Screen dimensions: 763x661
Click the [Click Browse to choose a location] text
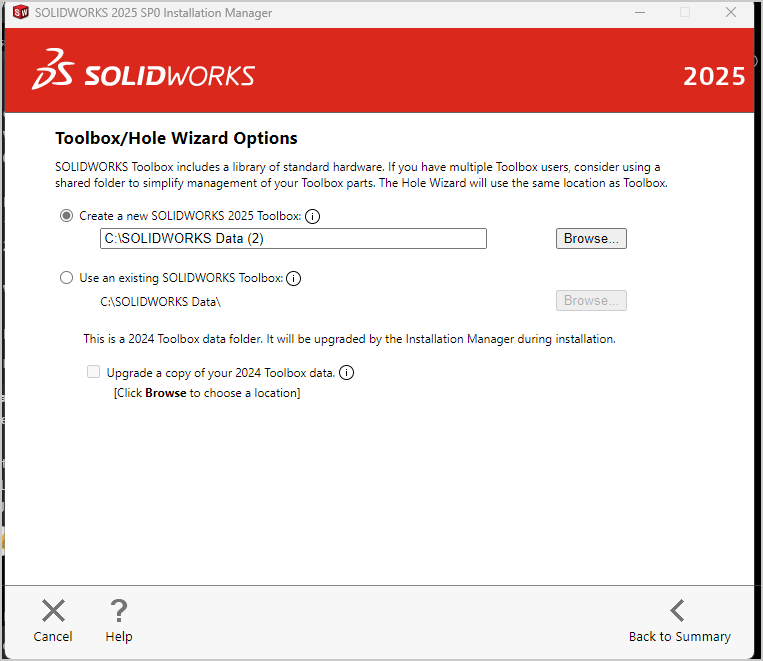click(207, 393)
